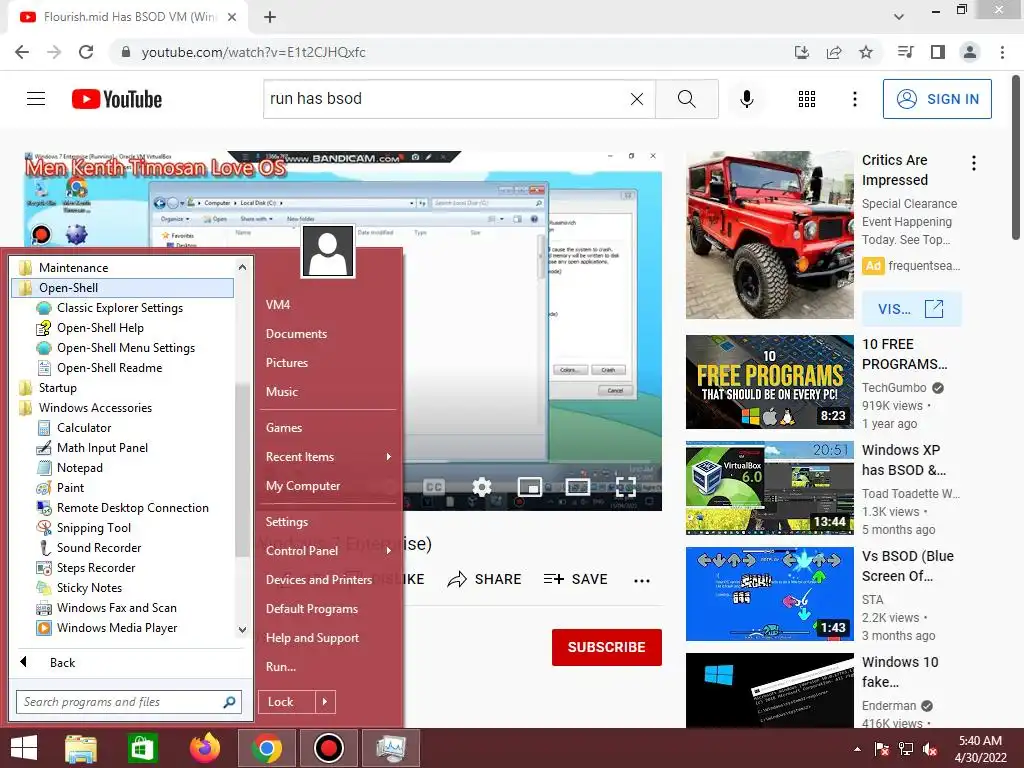Click the video player settings gear
The width and height of the screenshot is (1024, 768).
coord(482,487)
